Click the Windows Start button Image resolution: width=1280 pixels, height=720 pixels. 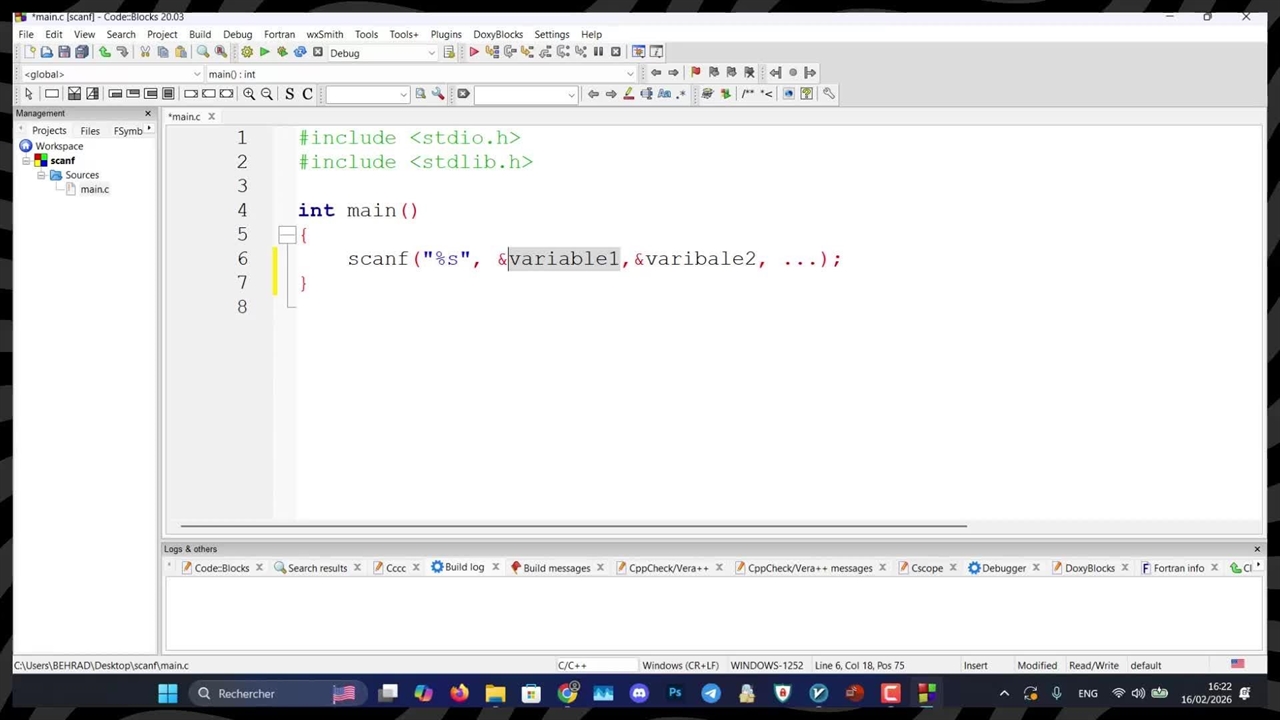pyautogui.click(x=167, y=693)
